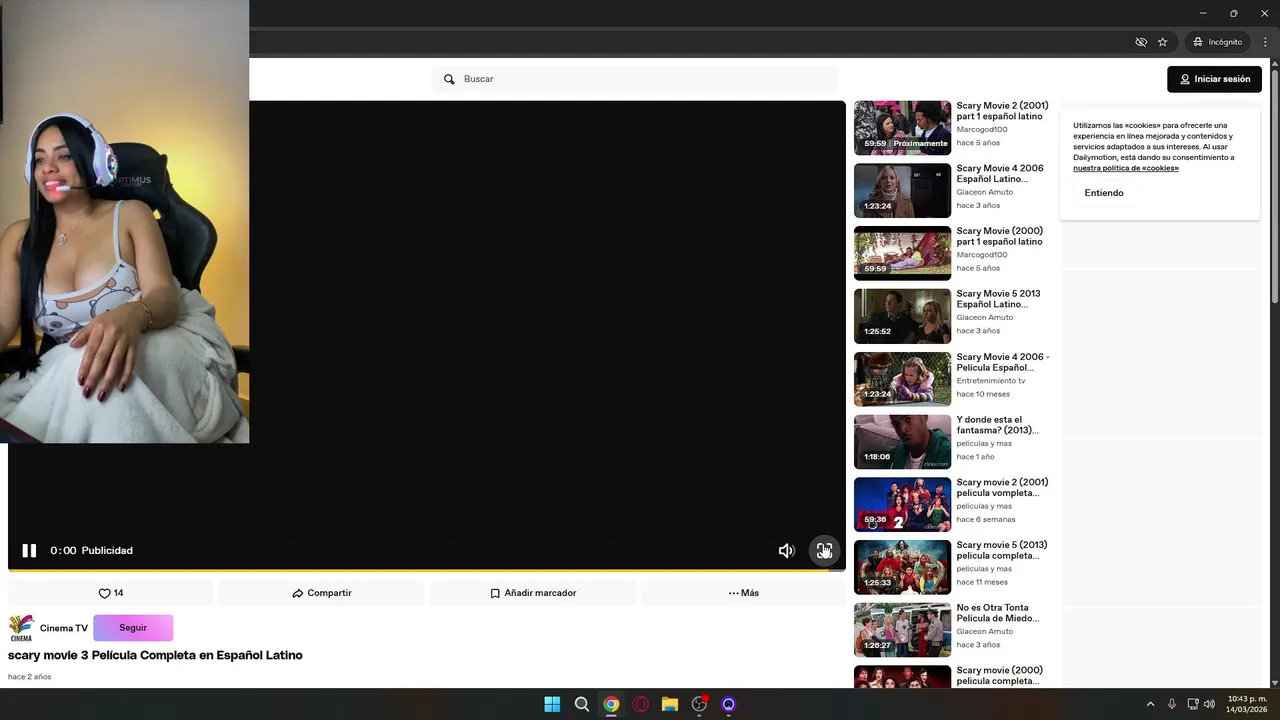
Task: Open purple circular app in taskbar
Action: (729, 704)
